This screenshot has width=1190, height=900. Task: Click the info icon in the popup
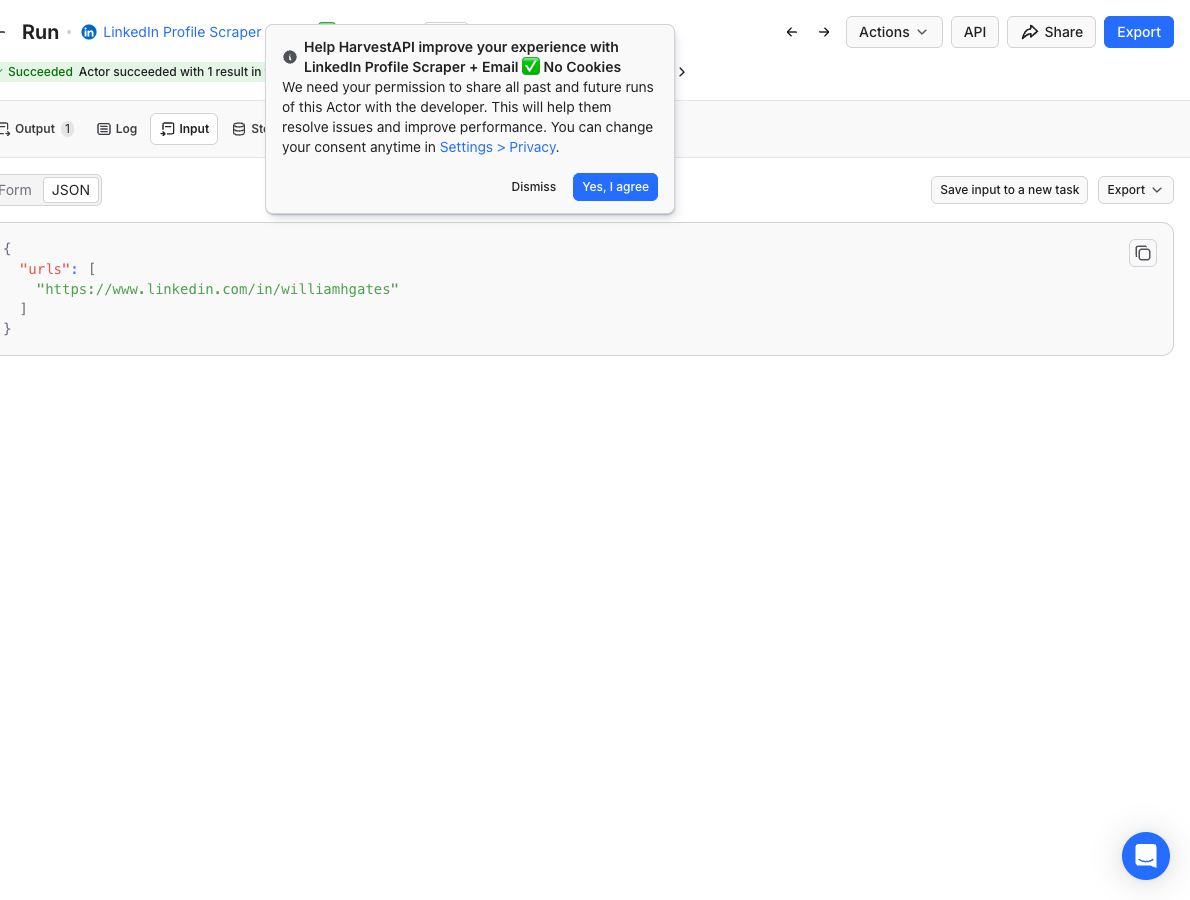(x=290, y=57)
